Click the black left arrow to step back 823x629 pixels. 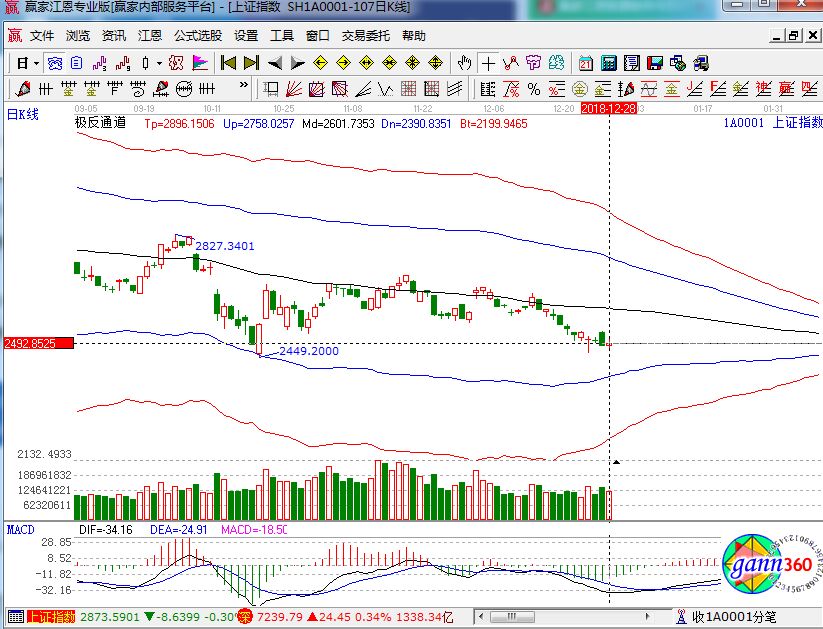(275, 62)
